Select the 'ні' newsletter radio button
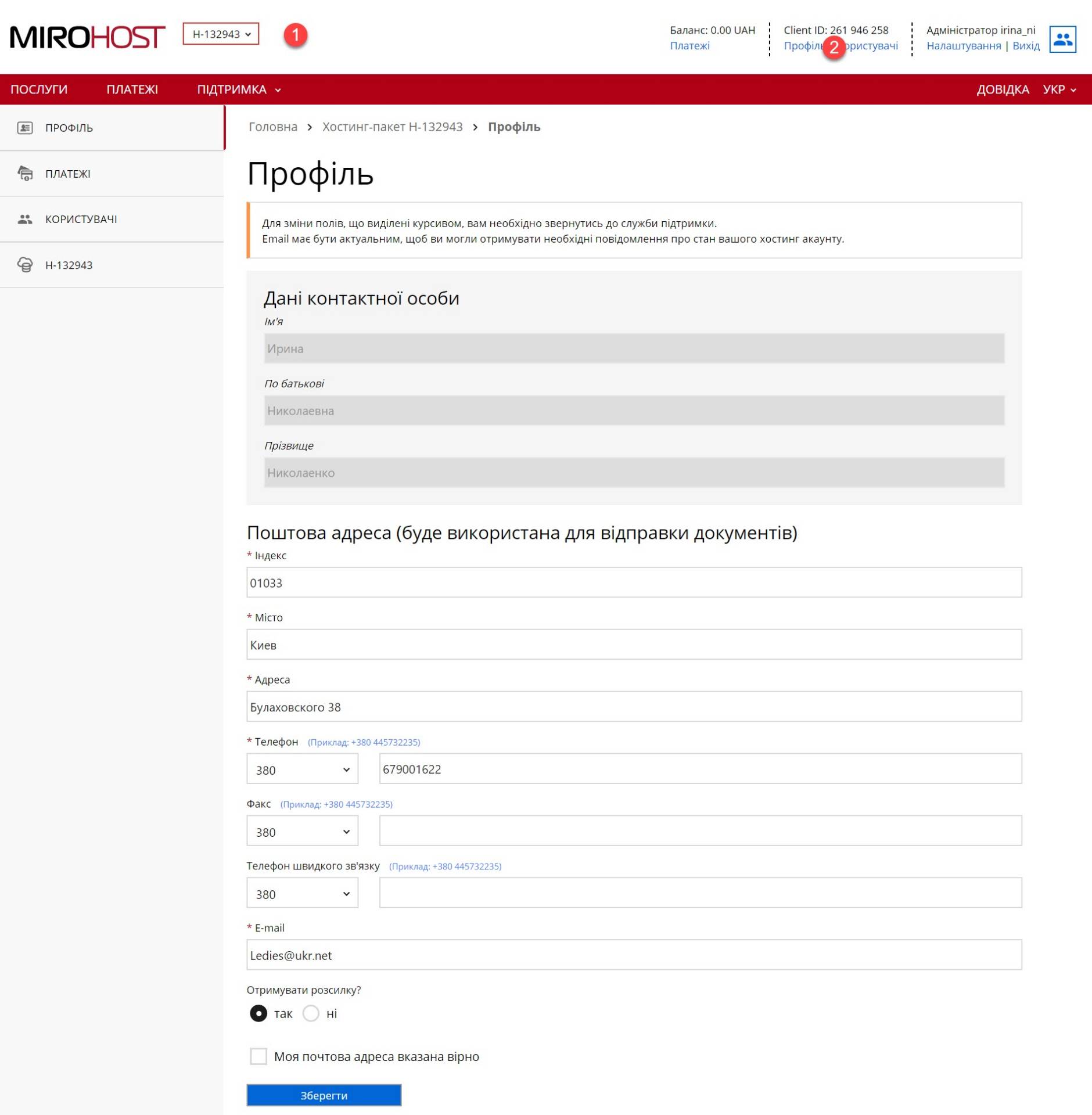Viewport: 1092px width, 1115px height. coord(311,1013)
